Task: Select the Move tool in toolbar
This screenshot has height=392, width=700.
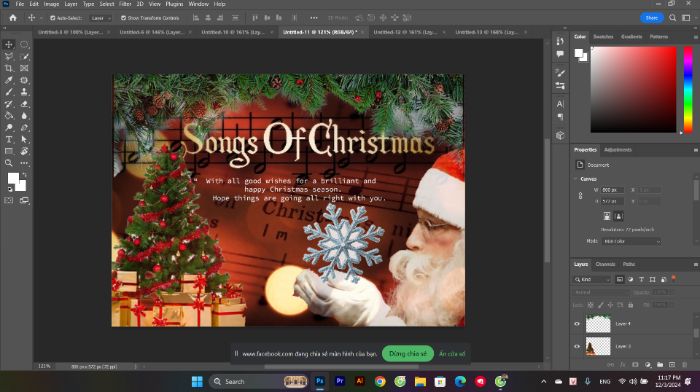Action: coord(8,45)
